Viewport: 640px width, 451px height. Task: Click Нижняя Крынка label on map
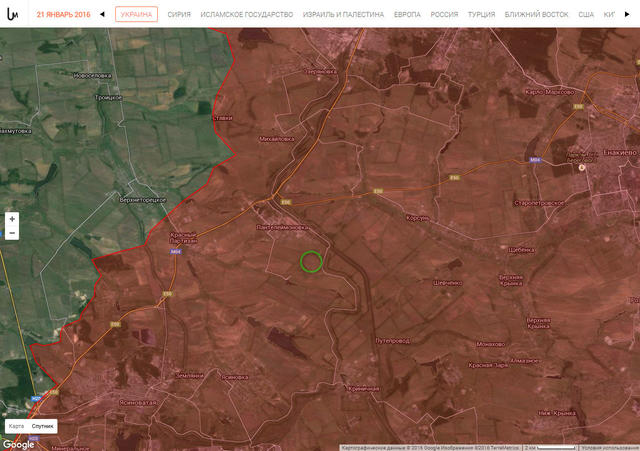pos(556,413)
